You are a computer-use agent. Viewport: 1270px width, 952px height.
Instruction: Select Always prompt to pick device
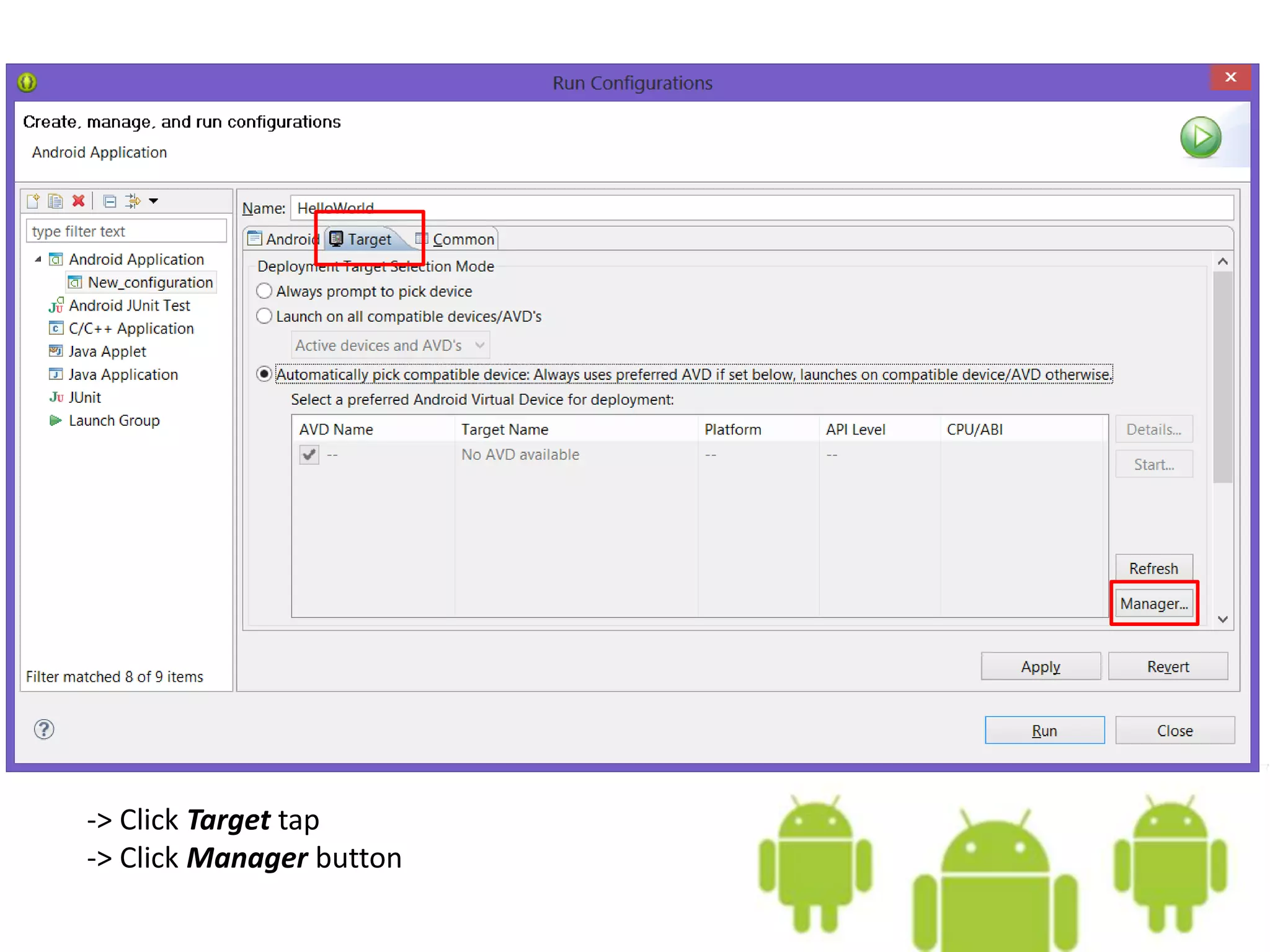(365, 291)
